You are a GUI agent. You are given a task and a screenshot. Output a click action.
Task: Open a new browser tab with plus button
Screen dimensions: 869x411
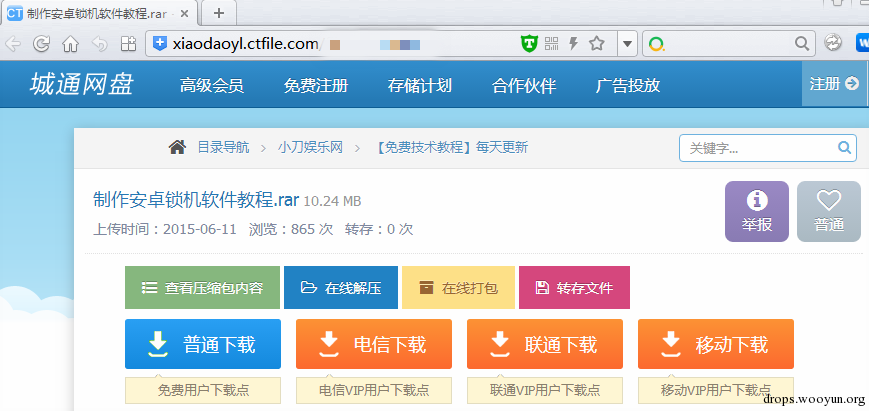219,13
